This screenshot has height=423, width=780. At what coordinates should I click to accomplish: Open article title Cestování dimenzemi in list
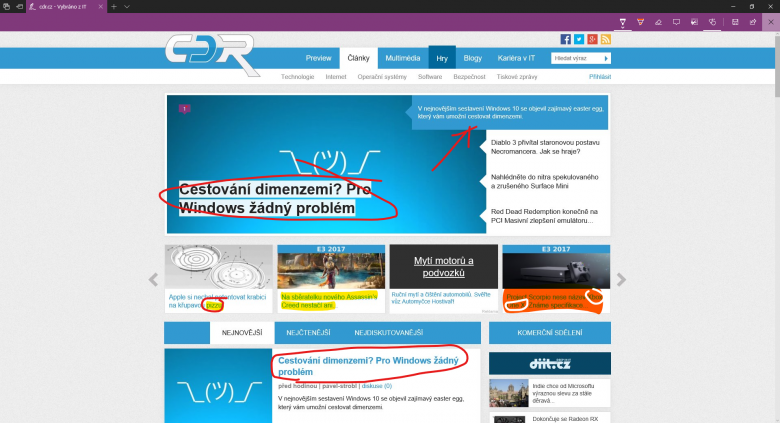pos(368,366)
